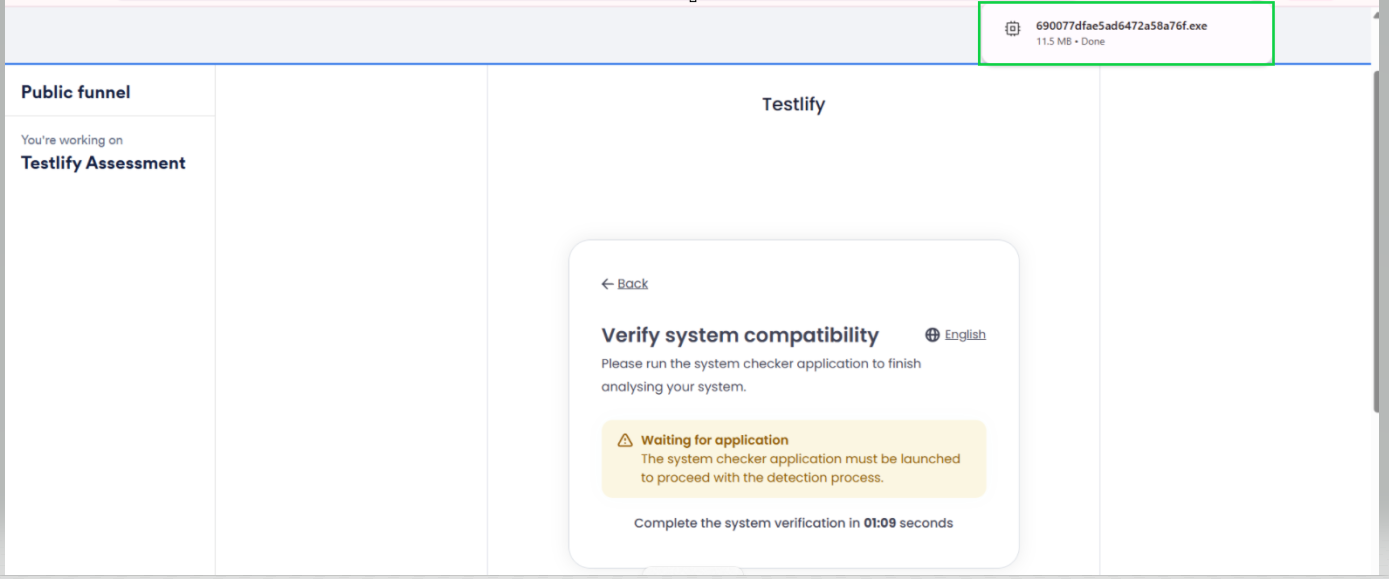1389x579 pixels.
Task: Go back using the Back link
Action: (x=632, y=284)
